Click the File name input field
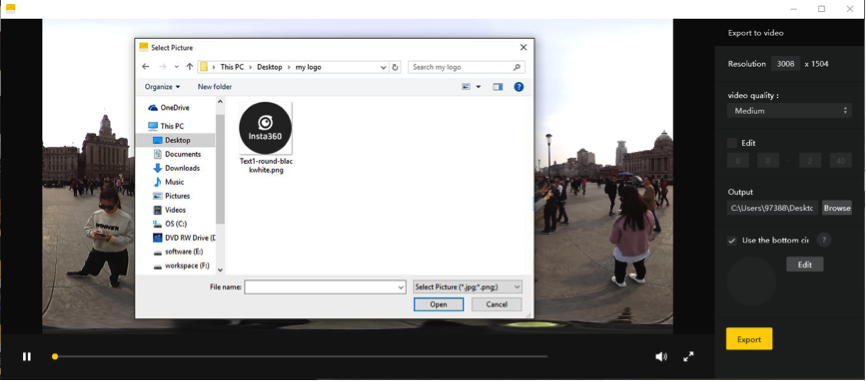This screenshot has height=381, width=866. coord(321,287)
